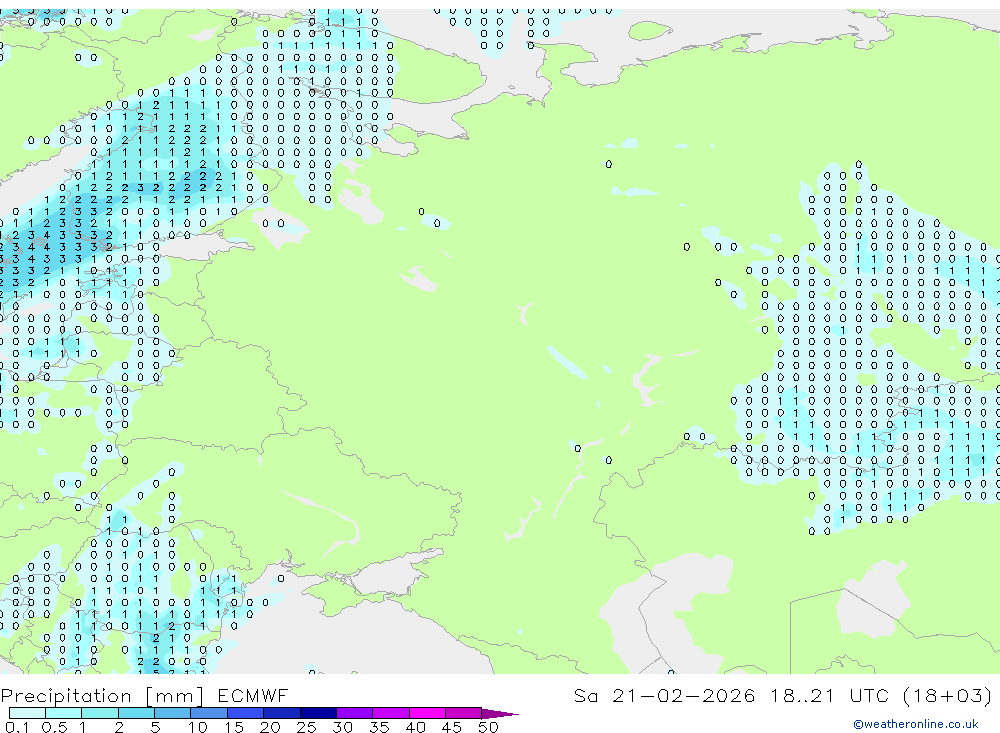Click the "20" legend scale label

[270, 727]
